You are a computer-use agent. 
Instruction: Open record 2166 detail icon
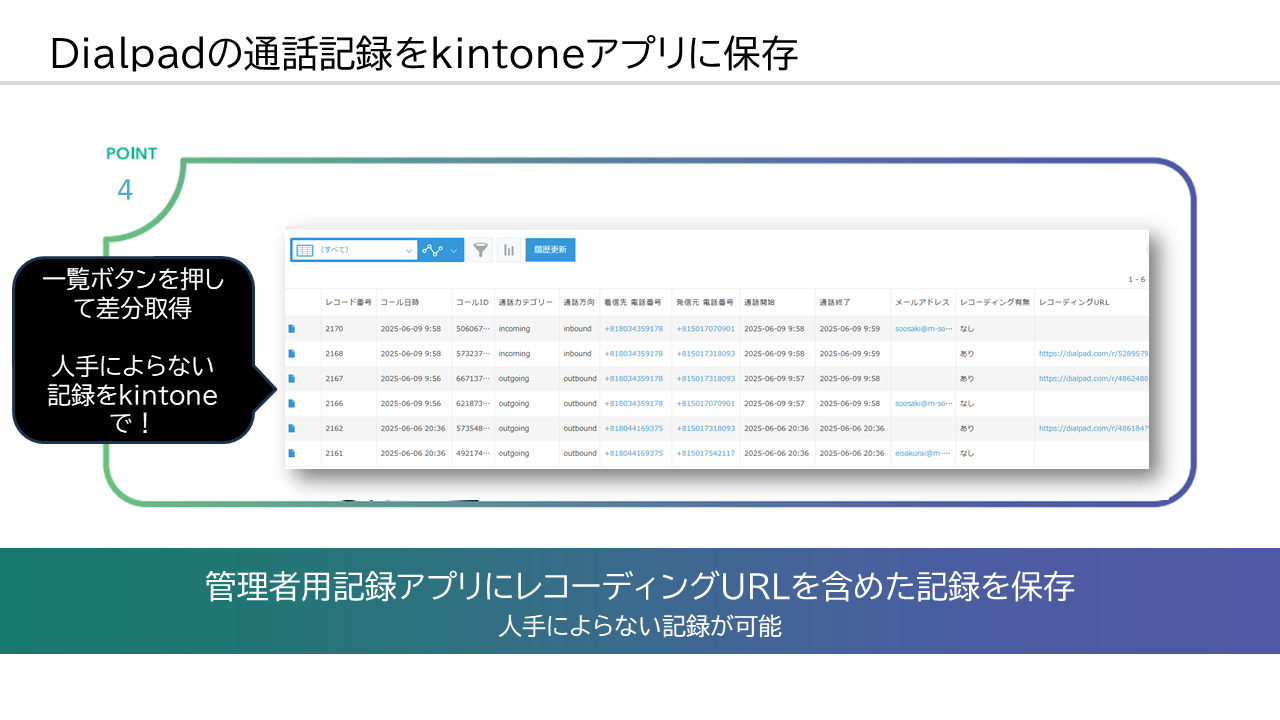coord(292,403)
